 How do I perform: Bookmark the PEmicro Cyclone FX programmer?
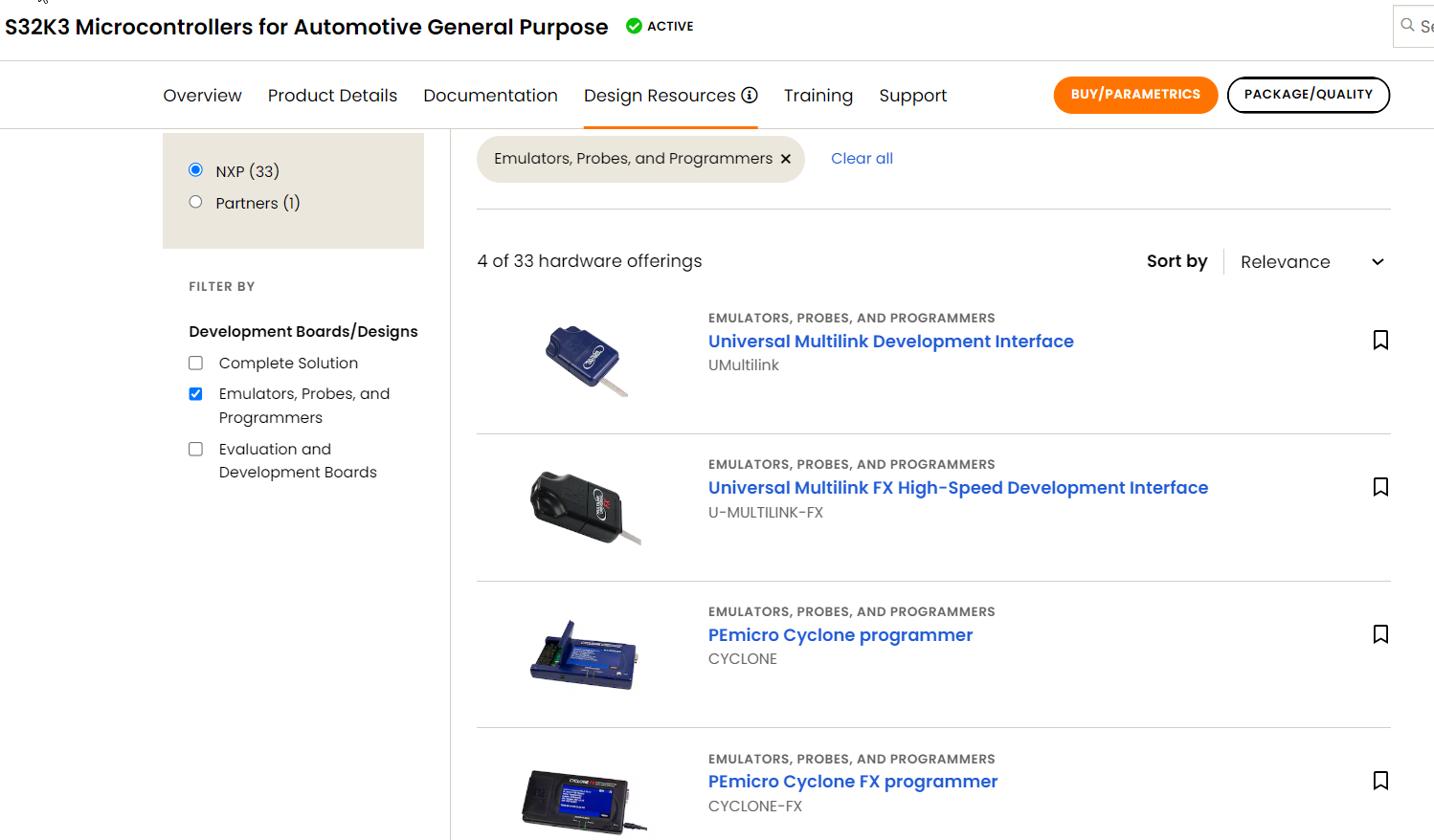1380,781
